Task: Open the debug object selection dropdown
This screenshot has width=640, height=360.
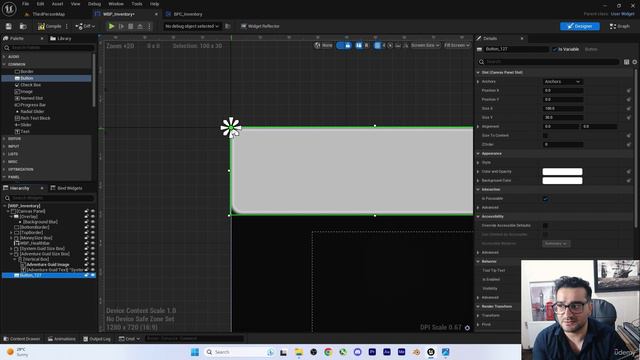Action: click(191, 26)
